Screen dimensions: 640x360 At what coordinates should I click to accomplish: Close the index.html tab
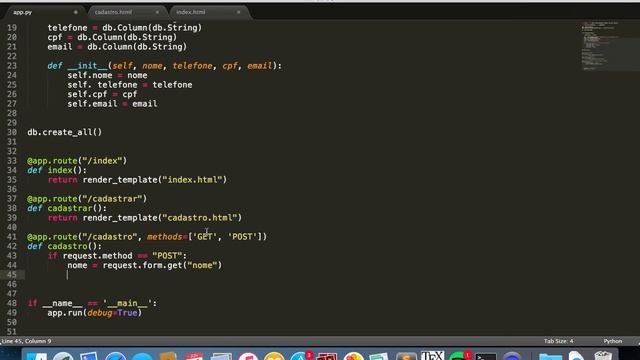[x=239, y=12]
